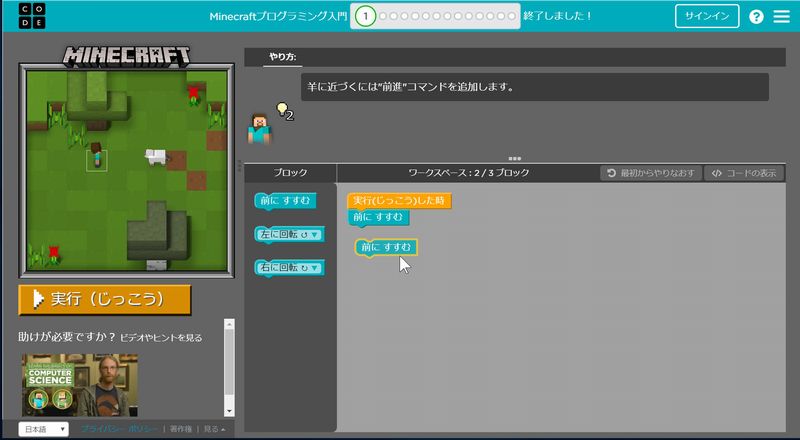Click the Code.org logo
This screenshot has width=800, height=440.
coord(30,16)
